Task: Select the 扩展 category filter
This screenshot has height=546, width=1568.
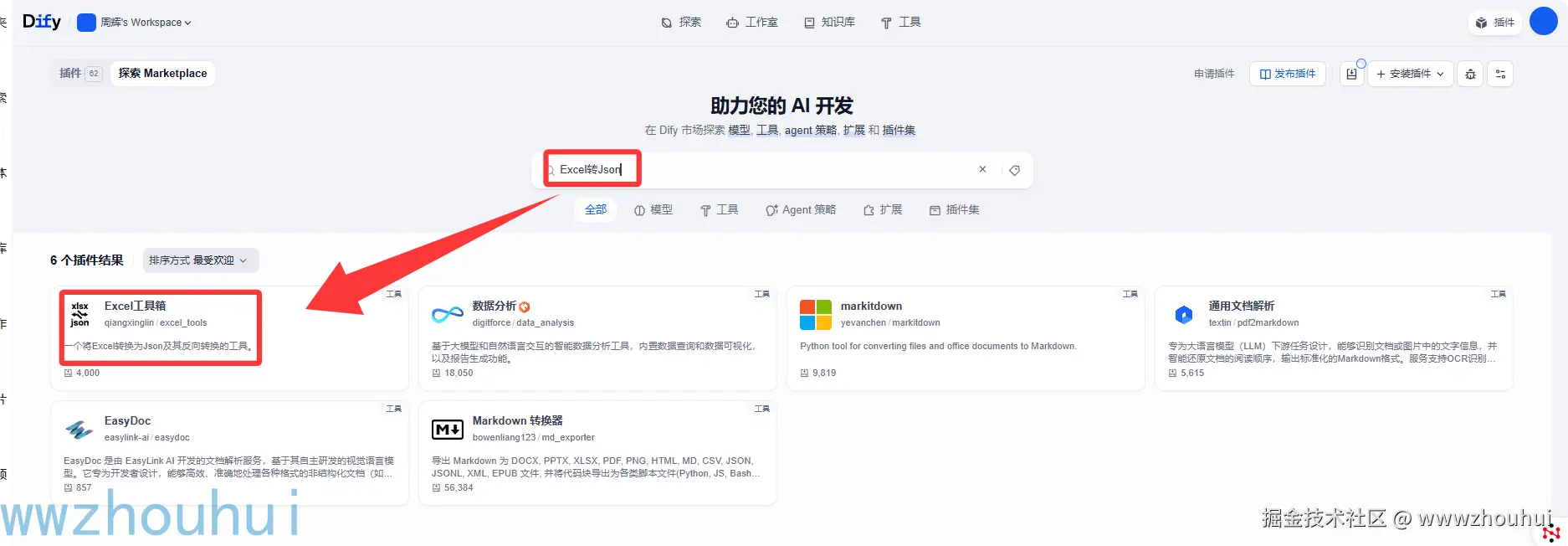Action: click(883, 210)
